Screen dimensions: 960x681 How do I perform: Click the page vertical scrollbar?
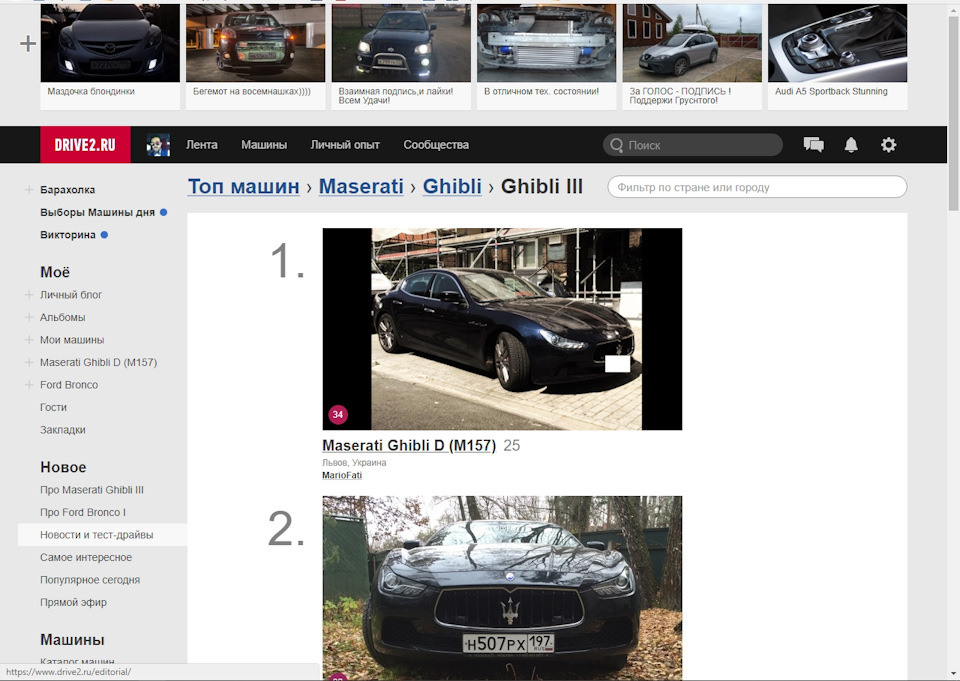953,113
